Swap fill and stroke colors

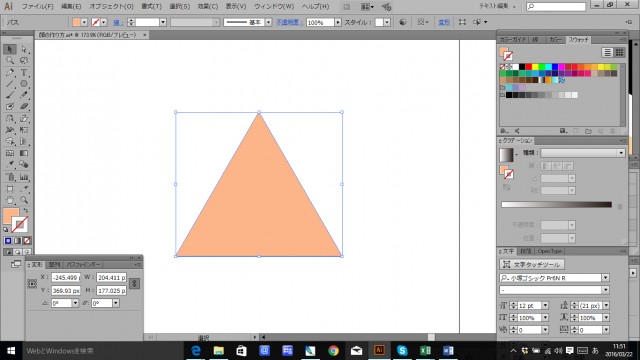pos(26,211)
